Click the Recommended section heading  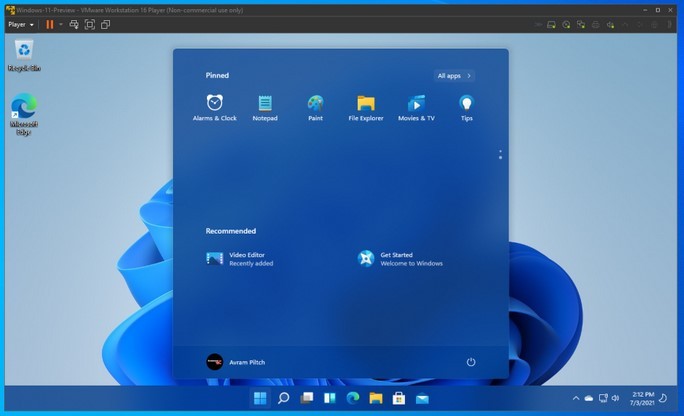pos(231,231)
